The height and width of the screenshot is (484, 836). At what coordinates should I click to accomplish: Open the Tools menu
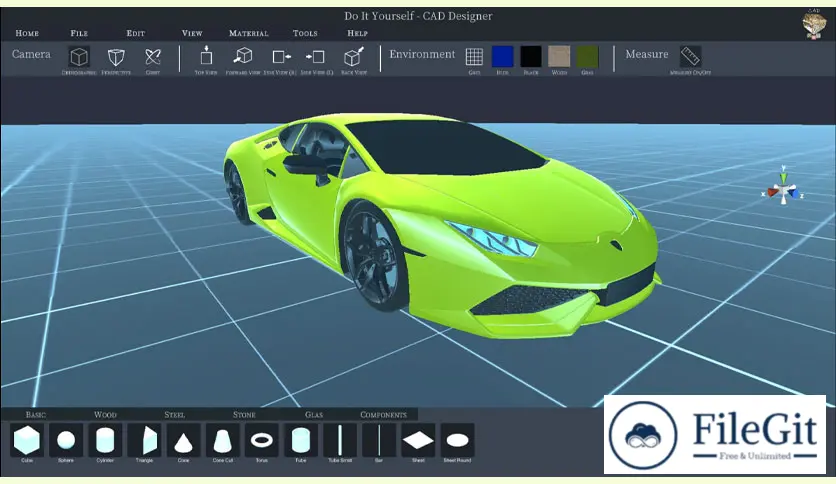305,33
